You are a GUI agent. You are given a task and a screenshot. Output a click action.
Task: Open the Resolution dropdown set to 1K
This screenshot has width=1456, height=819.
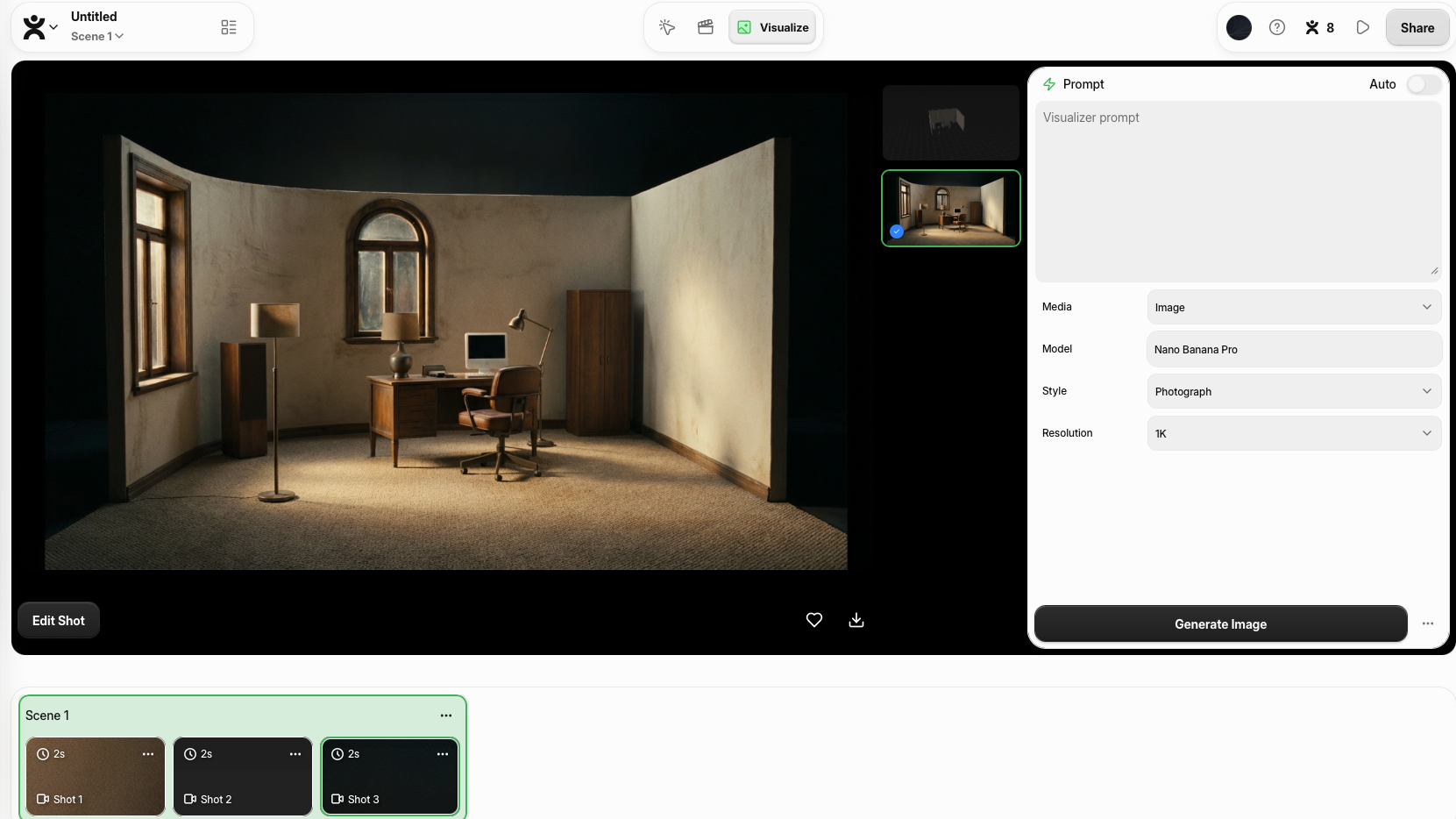click(1293, 433)
